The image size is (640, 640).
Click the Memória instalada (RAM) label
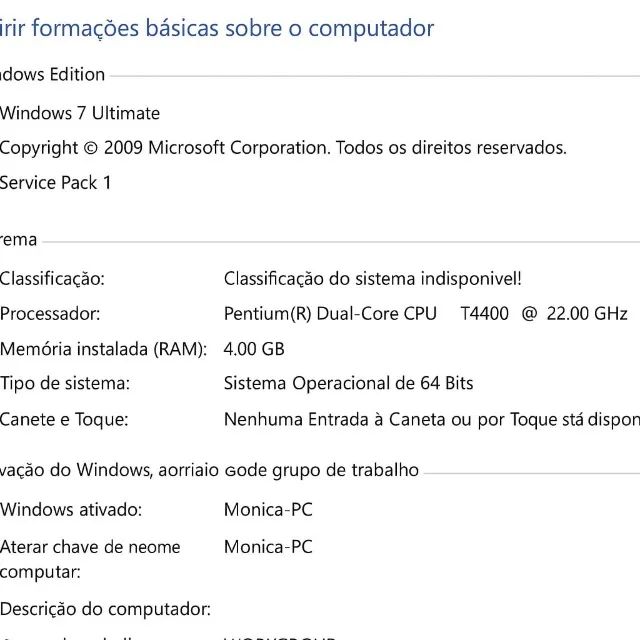[x=103, y=349]
